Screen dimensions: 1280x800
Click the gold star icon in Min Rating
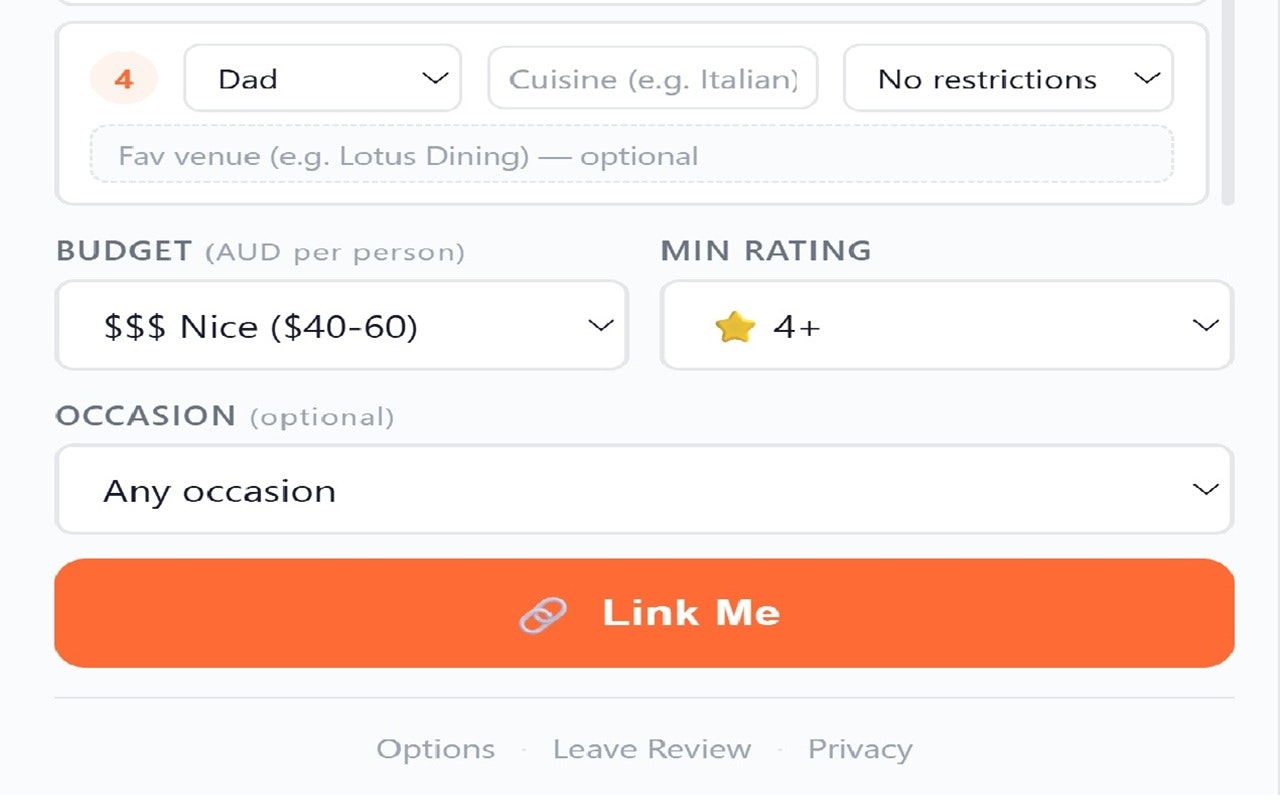734,326
